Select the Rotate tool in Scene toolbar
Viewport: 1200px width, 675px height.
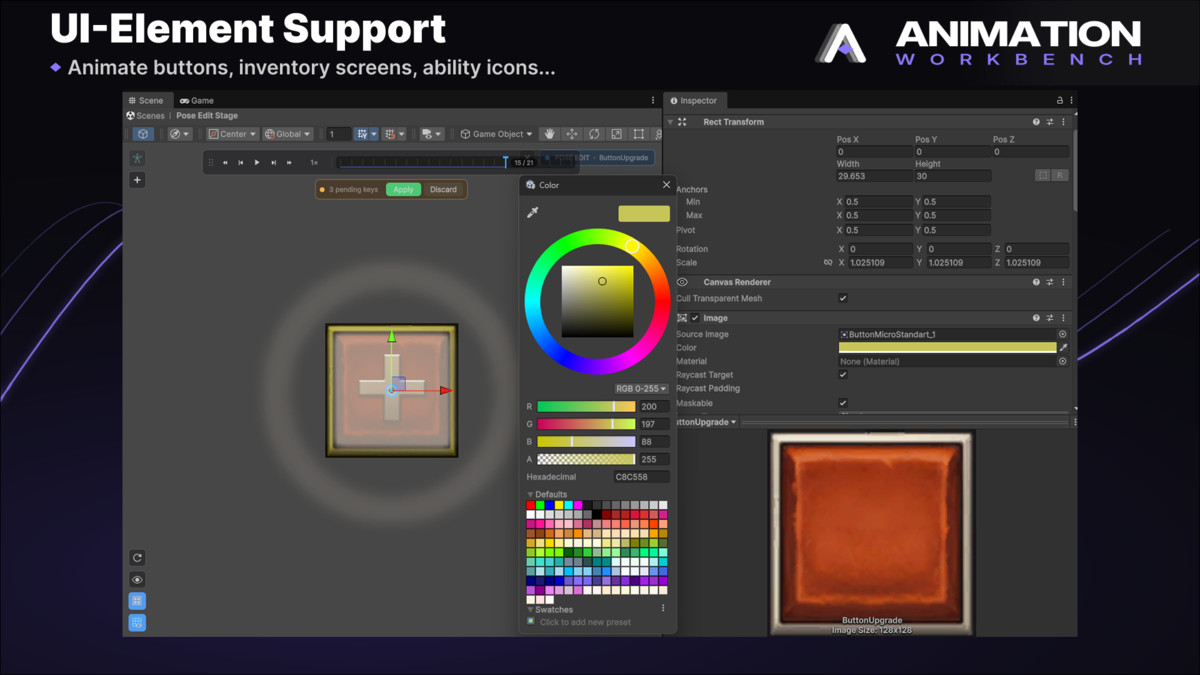594,134
